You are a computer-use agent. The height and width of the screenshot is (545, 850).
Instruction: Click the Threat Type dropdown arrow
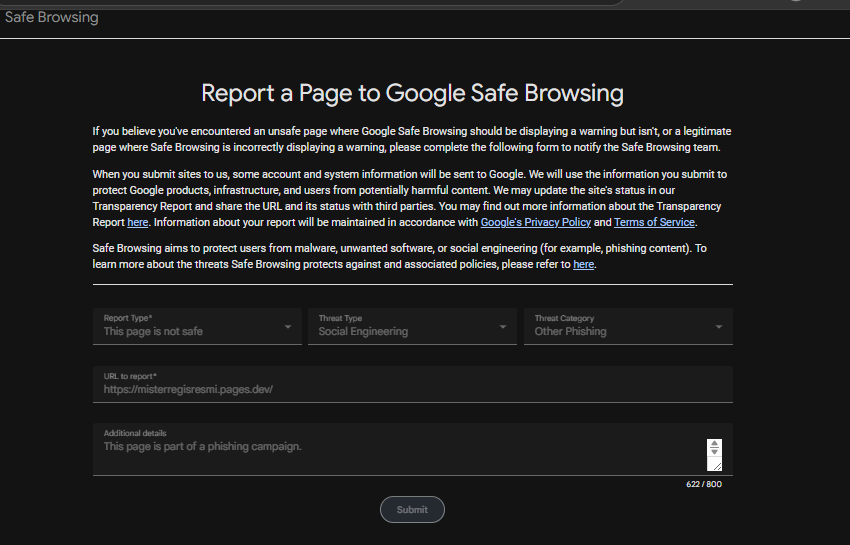pos(503,327)
